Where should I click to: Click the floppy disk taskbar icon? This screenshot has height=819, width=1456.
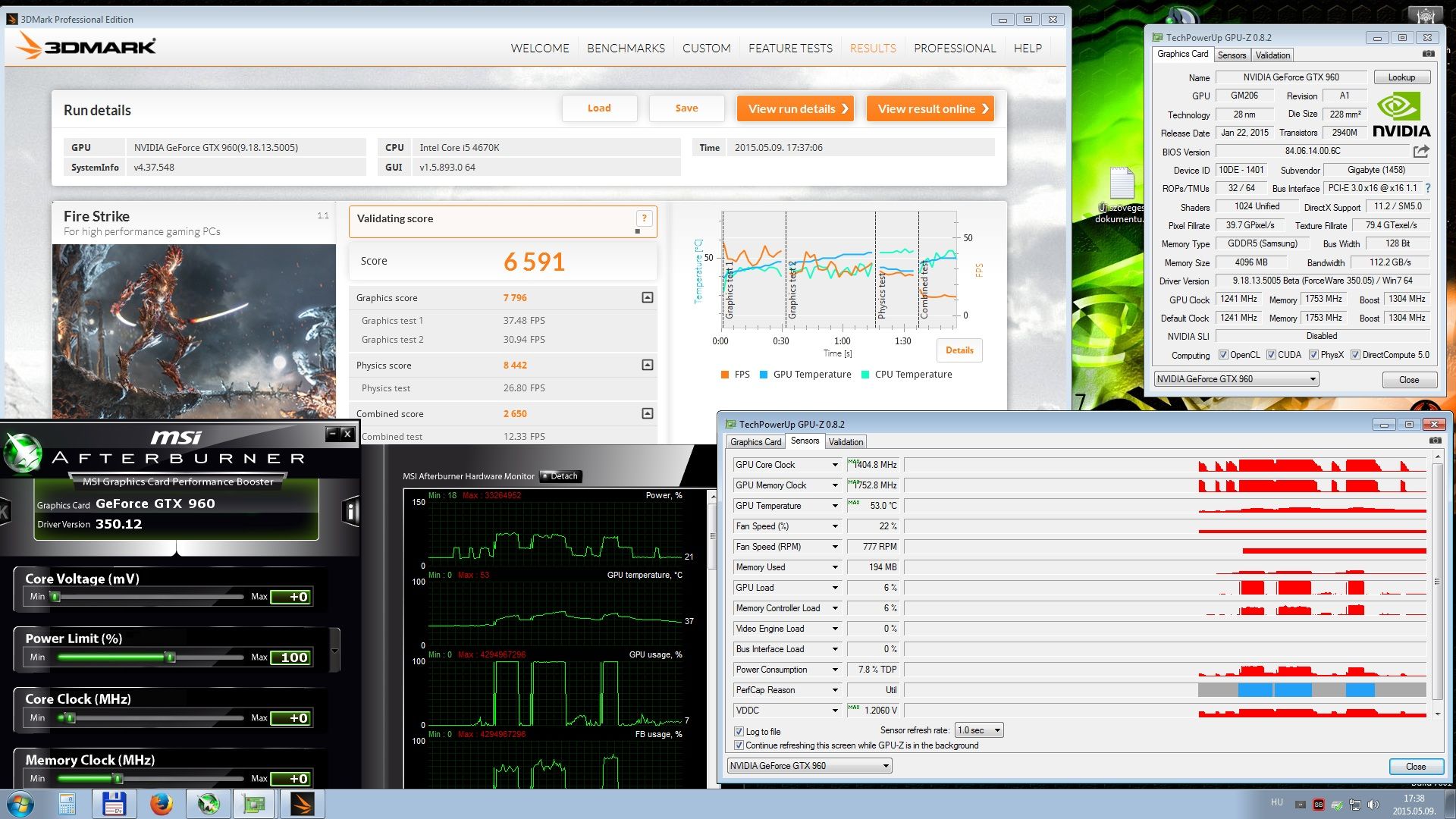coord(114,804)
